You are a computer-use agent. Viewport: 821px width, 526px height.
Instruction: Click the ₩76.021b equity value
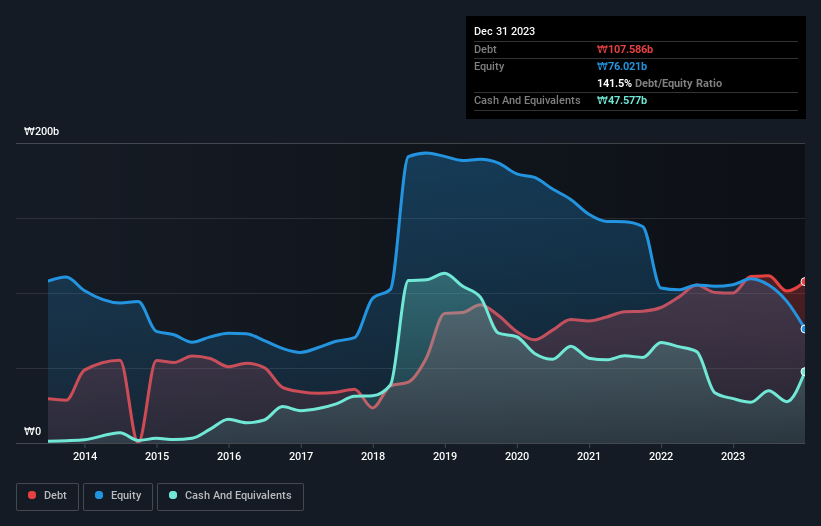622,66
